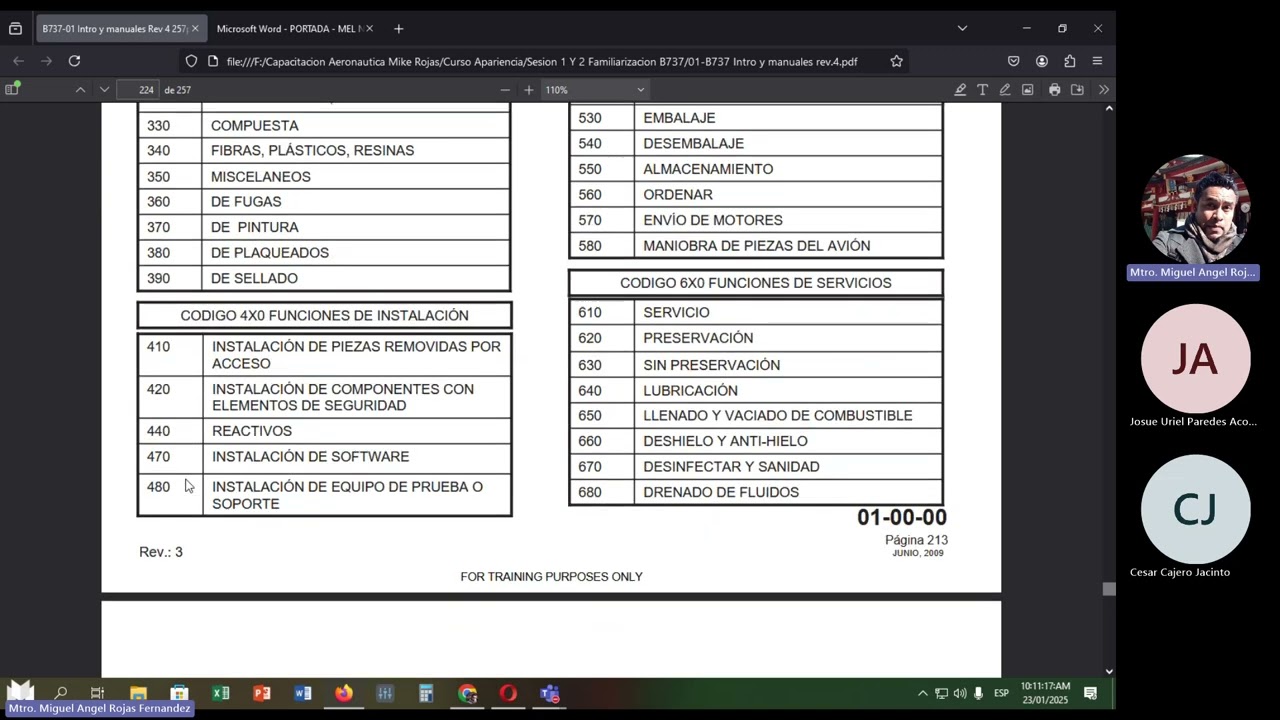Open Opera browser from taskbar
The height and width of the screenshot is (720, 1280).
[508, 693]
